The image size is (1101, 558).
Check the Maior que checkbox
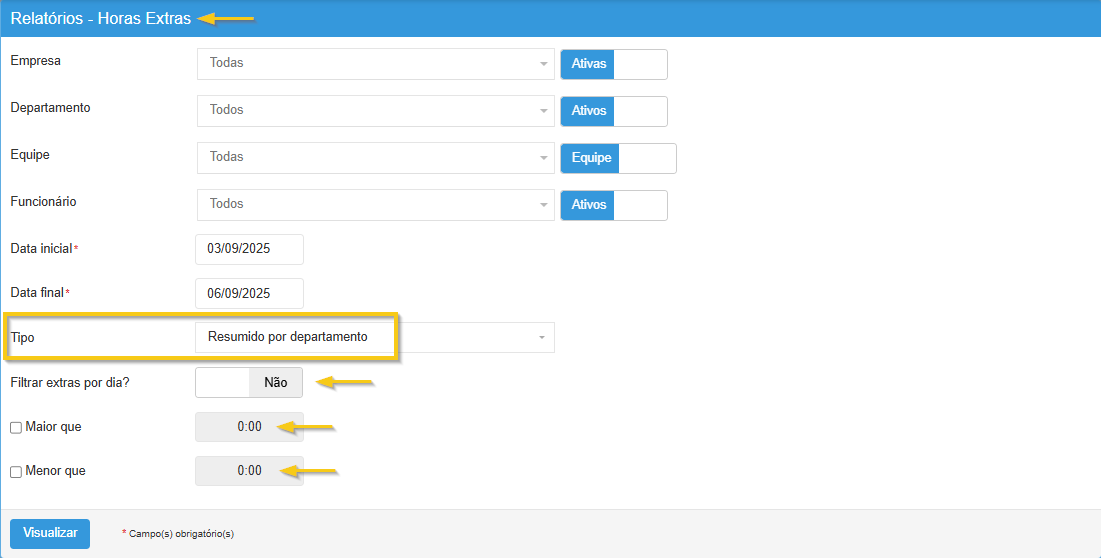16,428
